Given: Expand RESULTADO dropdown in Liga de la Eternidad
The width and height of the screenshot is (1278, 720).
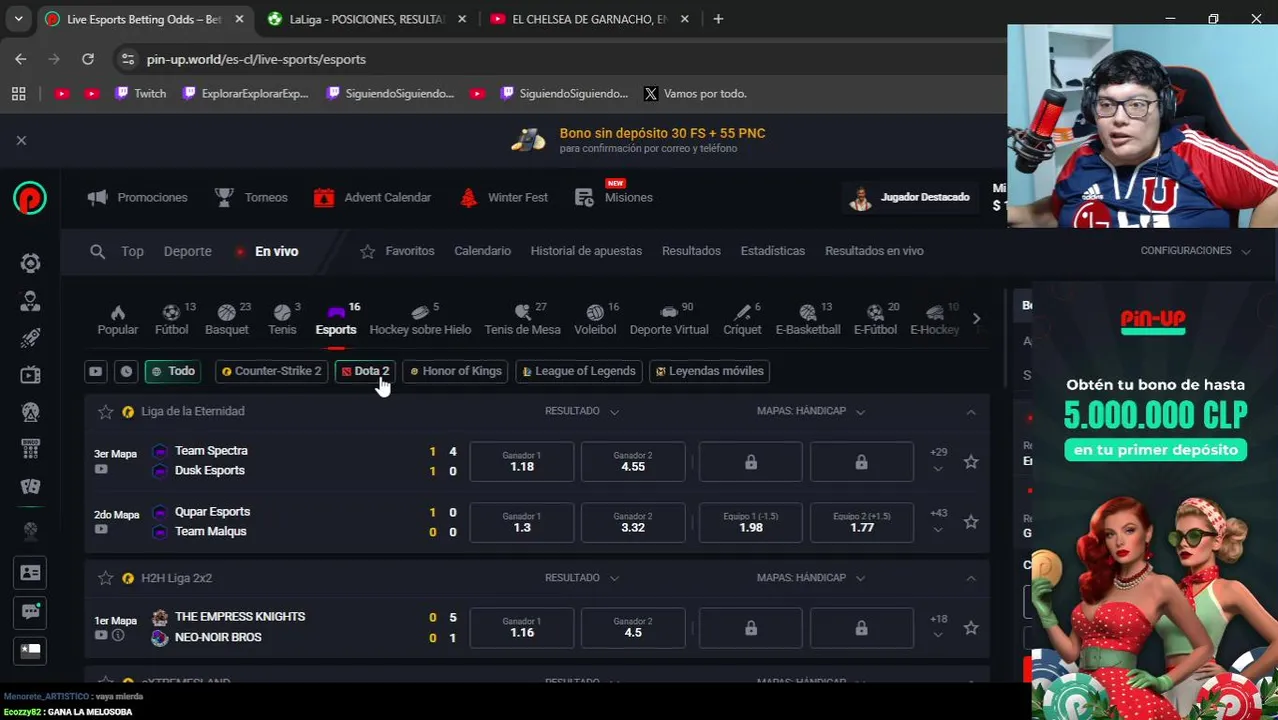Looking at the screenshot, I should pos(582,411).
